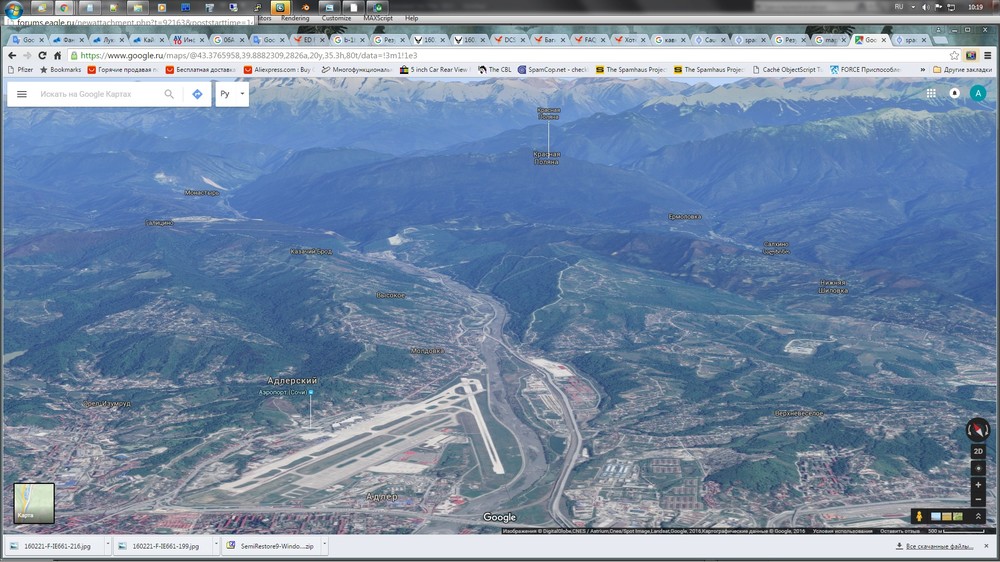This screenshot has height=562, width=1000.
Task: Open Google notifications bell
Action: 955,93
